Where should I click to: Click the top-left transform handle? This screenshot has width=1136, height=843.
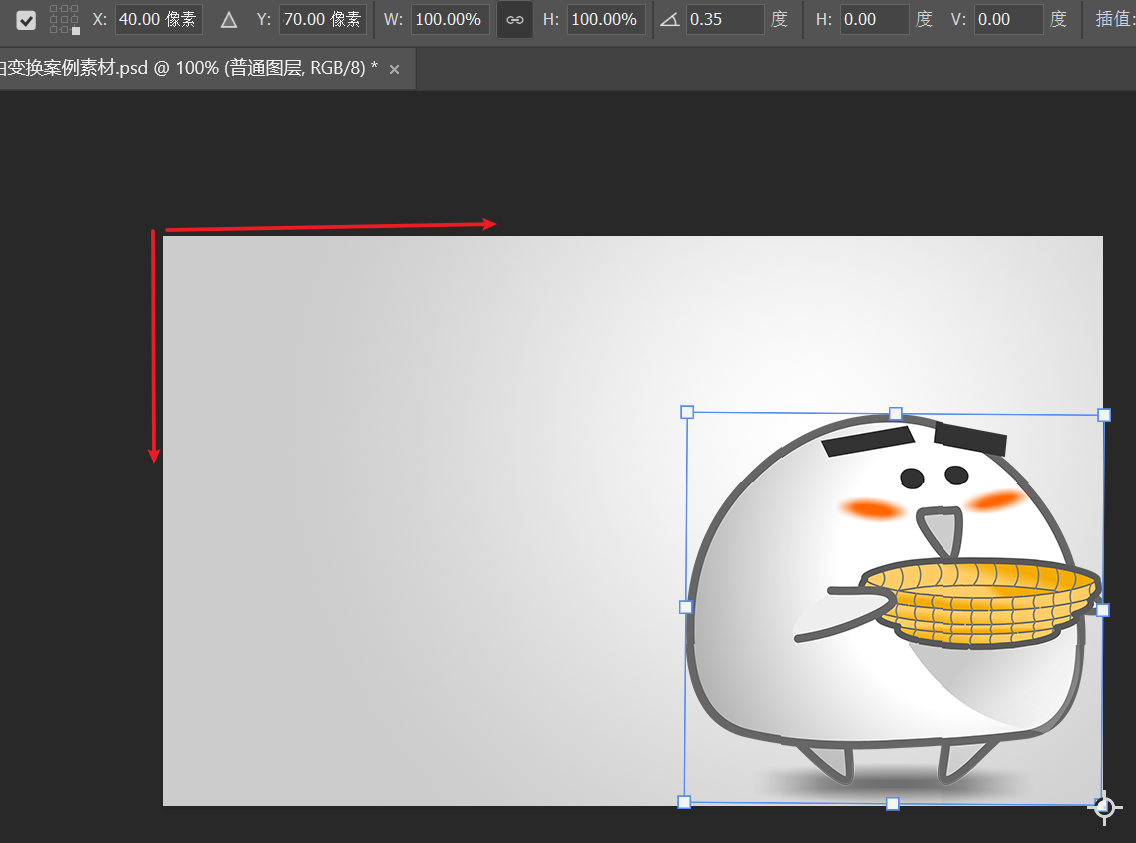click(686, 411)
